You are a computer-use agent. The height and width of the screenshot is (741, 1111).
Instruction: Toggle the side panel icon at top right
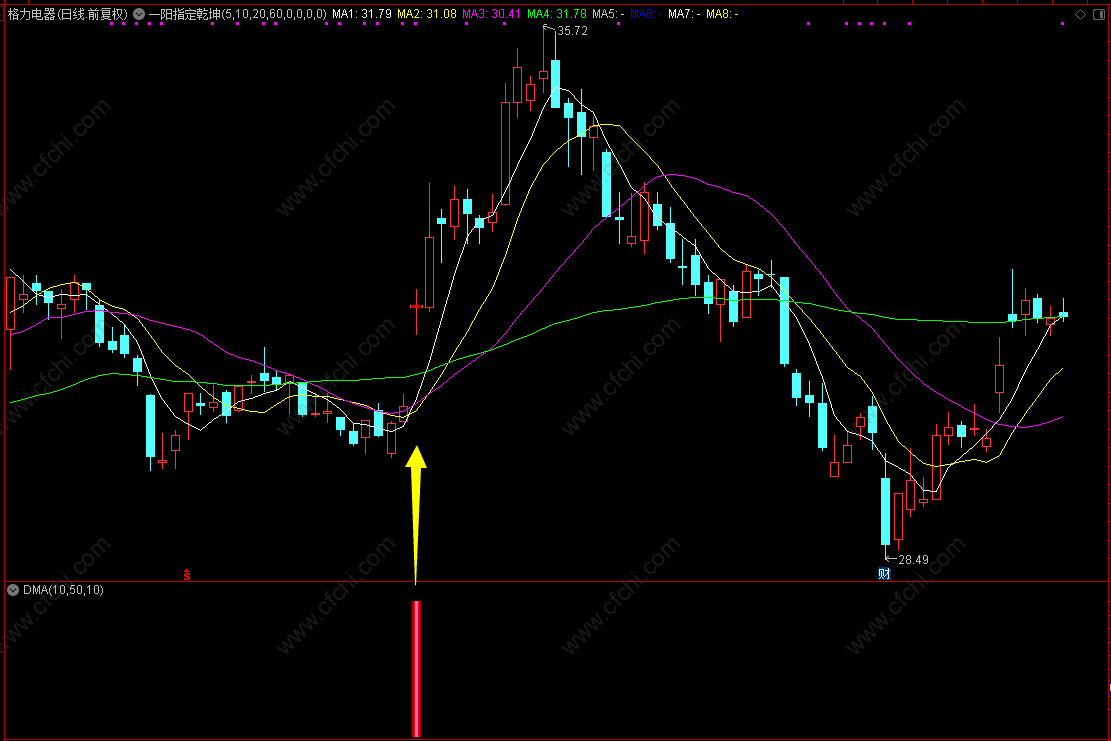1098,14
